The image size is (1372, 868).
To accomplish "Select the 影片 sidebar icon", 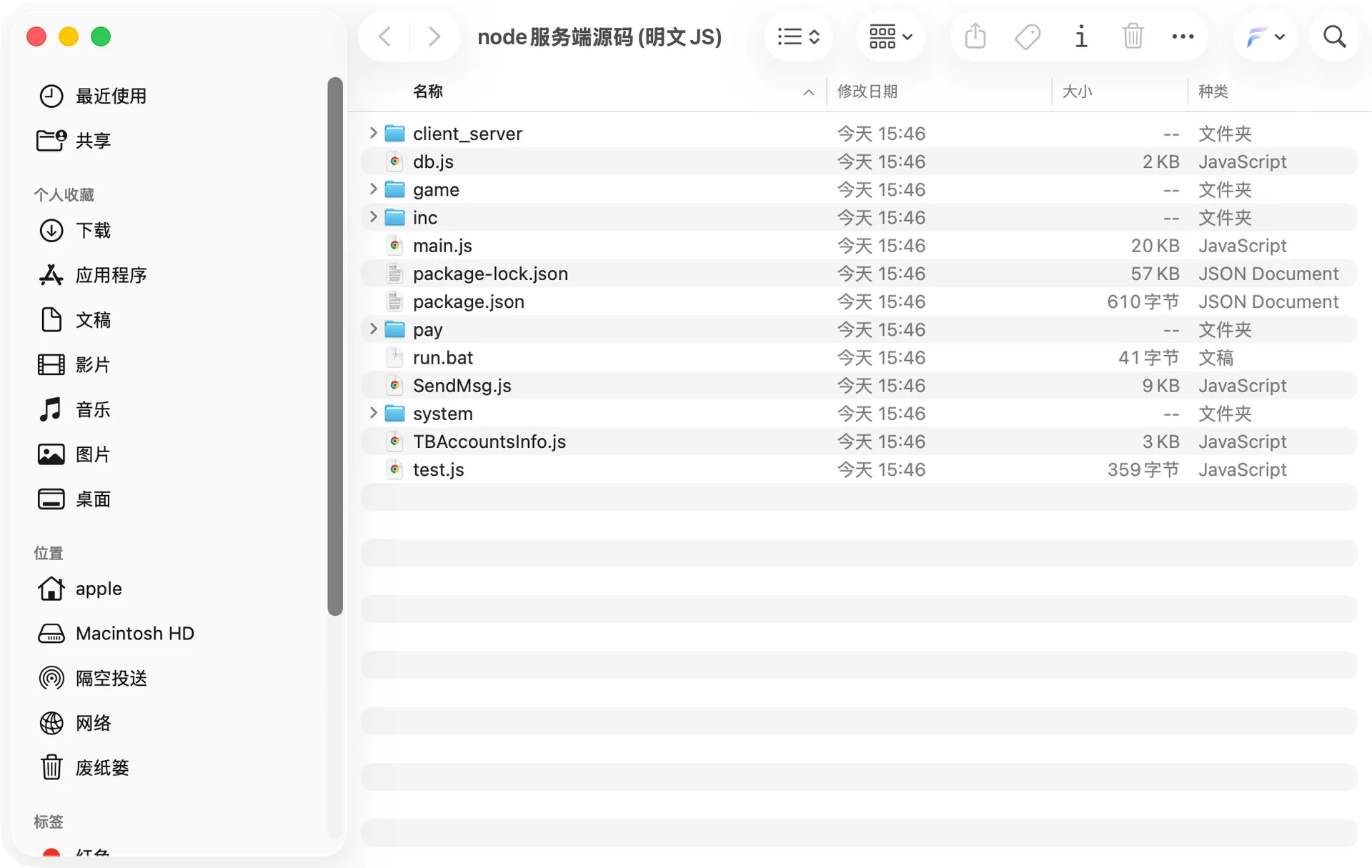I will tap(51, 365).
